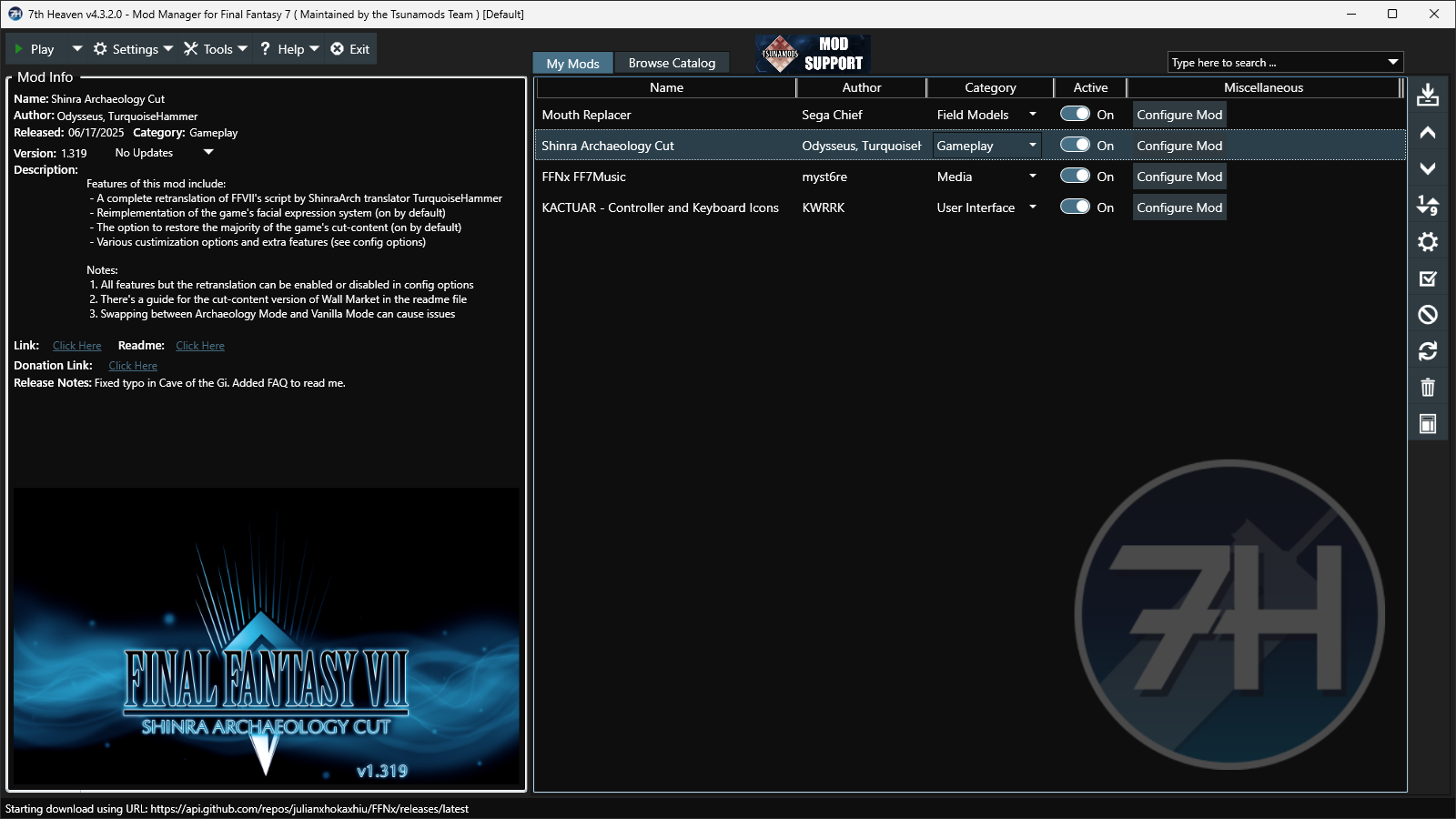
Task: Click the KWRRK author cell
Action: tap(824, 207)
